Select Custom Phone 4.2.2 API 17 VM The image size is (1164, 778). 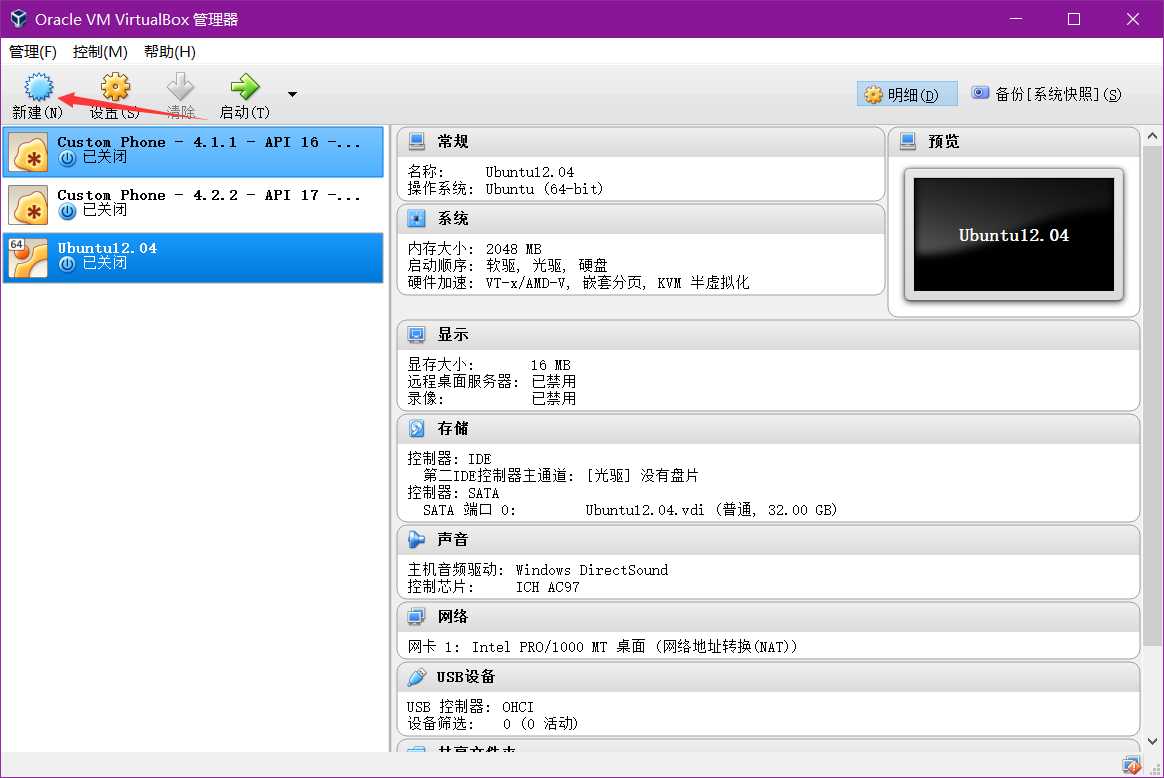tap(193, 205)
